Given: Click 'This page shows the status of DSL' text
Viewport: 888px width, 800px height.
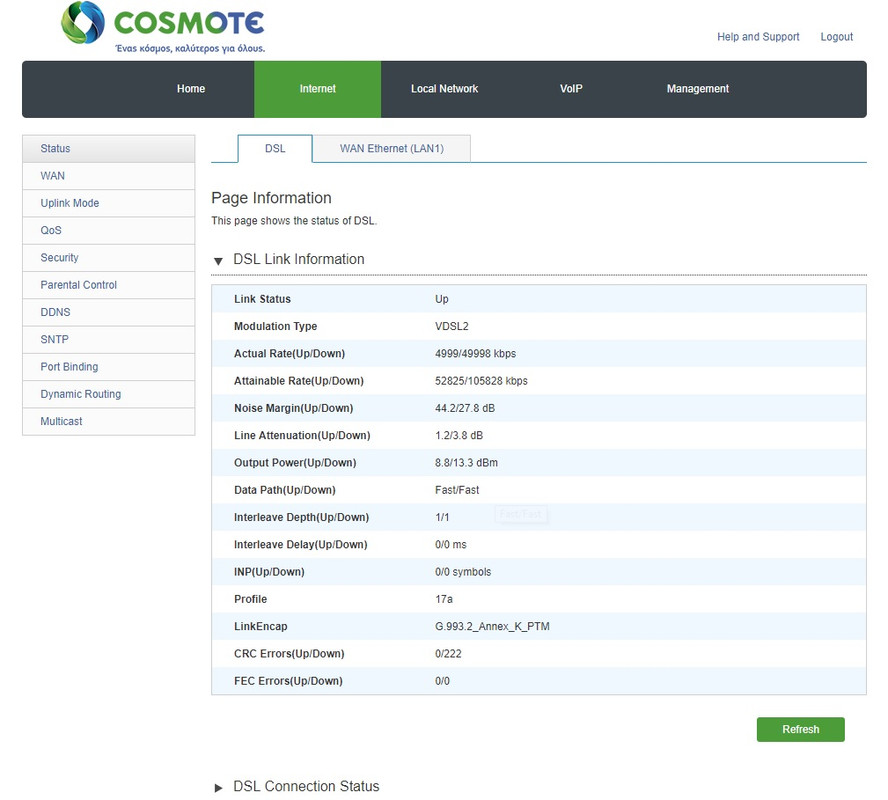Looking at the screenshot, I should point(293,221).
